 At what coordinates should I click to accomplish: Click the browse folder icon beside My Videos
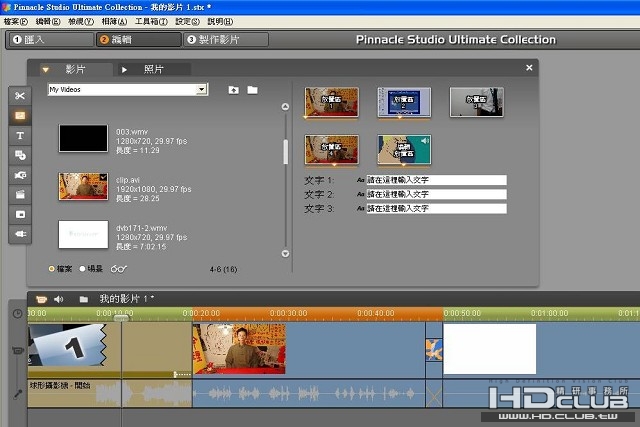(x=252, y=90)
